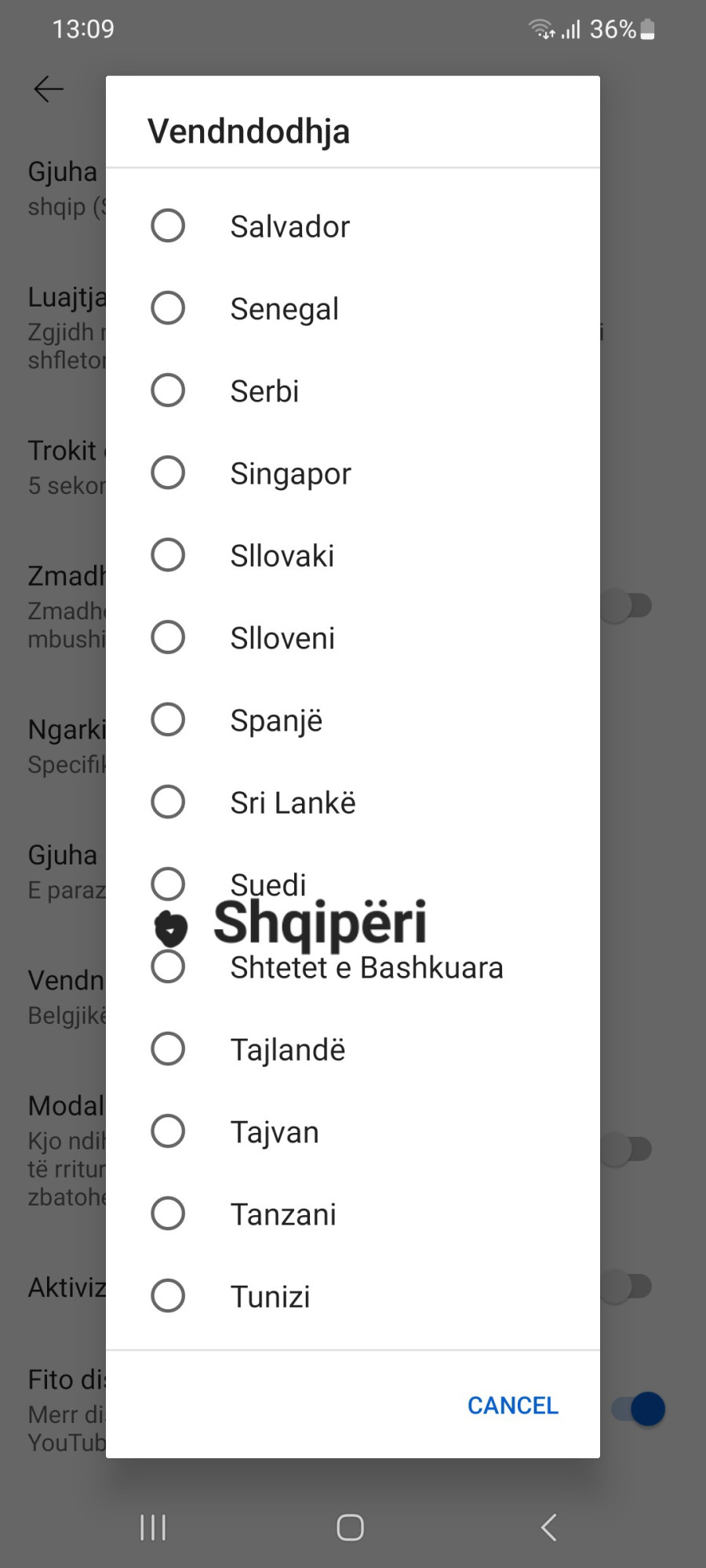706x1568 pixels.
Task: Pick Sri Lankë radio button
Action: pyautogui.click(x=168, y=802)
